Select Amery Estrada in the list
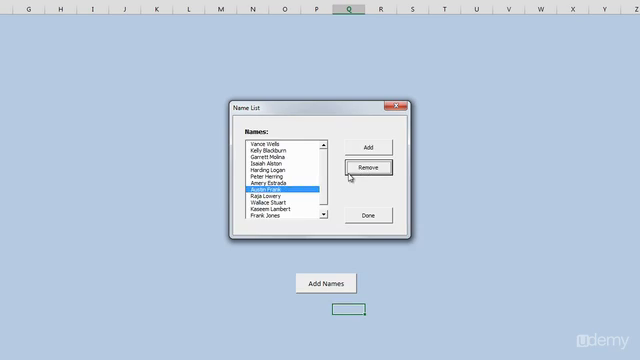This screenshot has width=640, height=360. [282, 183]
